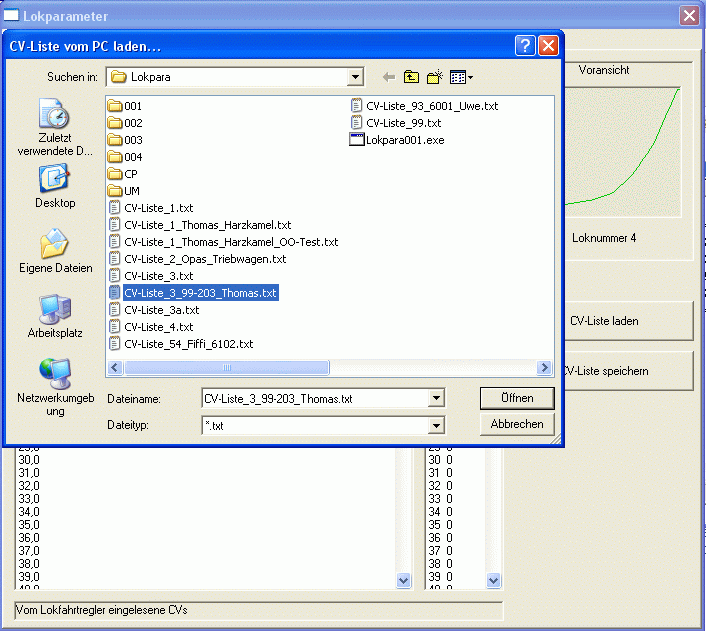
Task: Open Netzwerkumgebung location
Action: [x=54, y=386]
